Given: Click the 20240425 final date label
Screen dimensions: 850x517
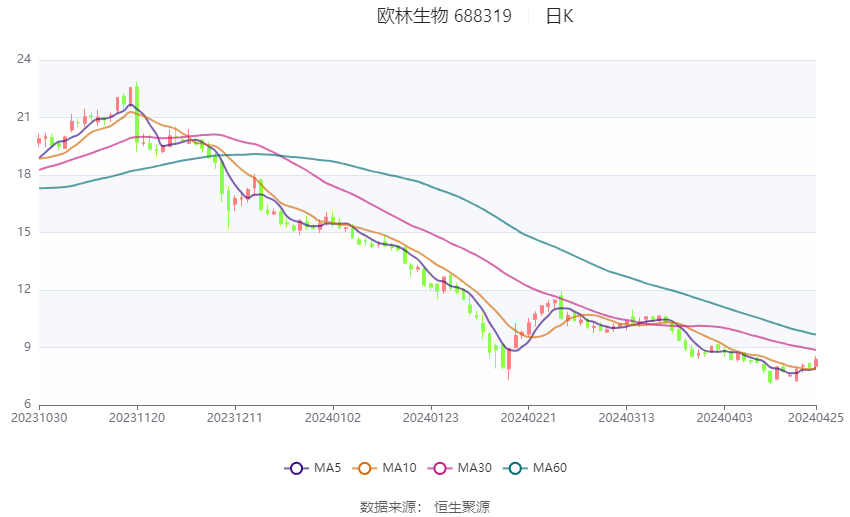Looking at the screenshot, I should click(x=815, y=418).
